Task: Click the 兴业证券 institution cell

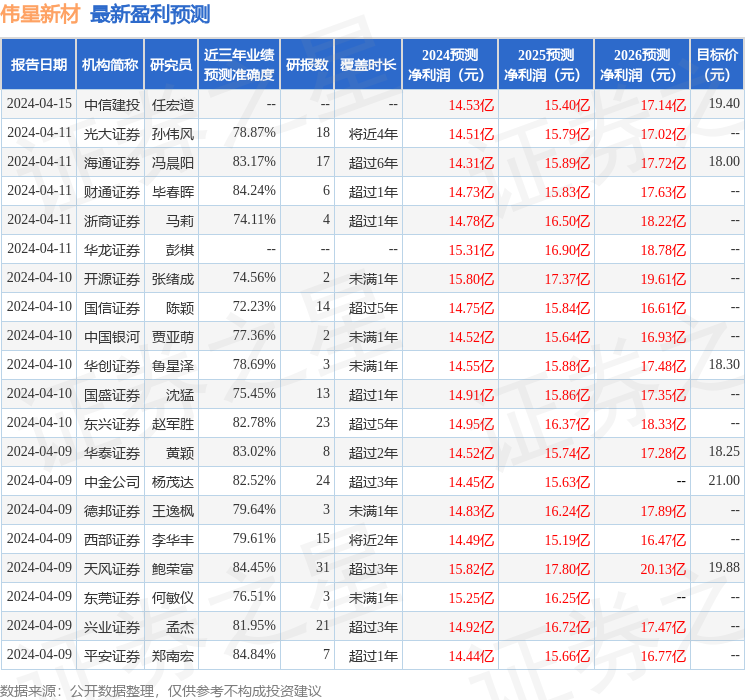Action: tap(112, 627)
